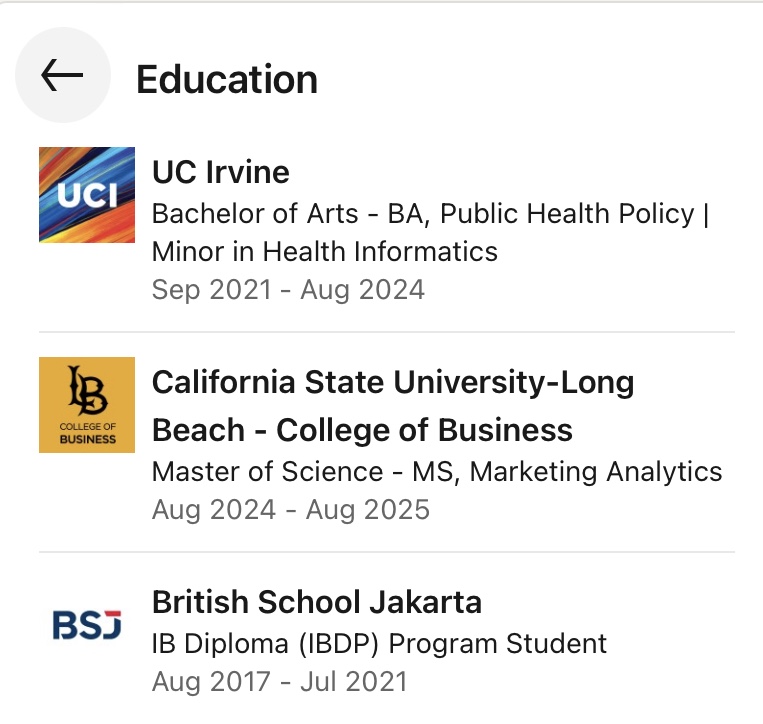Click the 'Minor in Health Informatics' line

pos(325,251)
